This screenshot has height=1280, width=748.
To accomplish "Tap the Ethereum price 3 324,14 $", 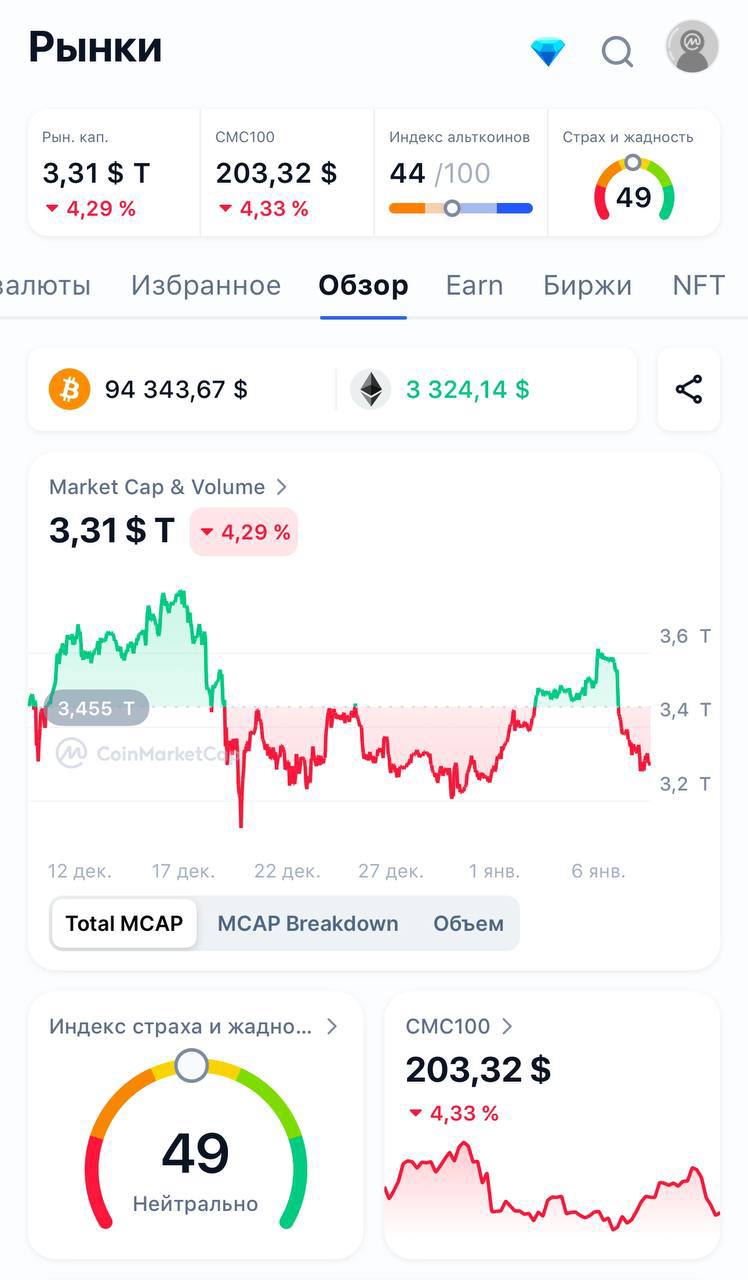I will click(x=467, y=389).
